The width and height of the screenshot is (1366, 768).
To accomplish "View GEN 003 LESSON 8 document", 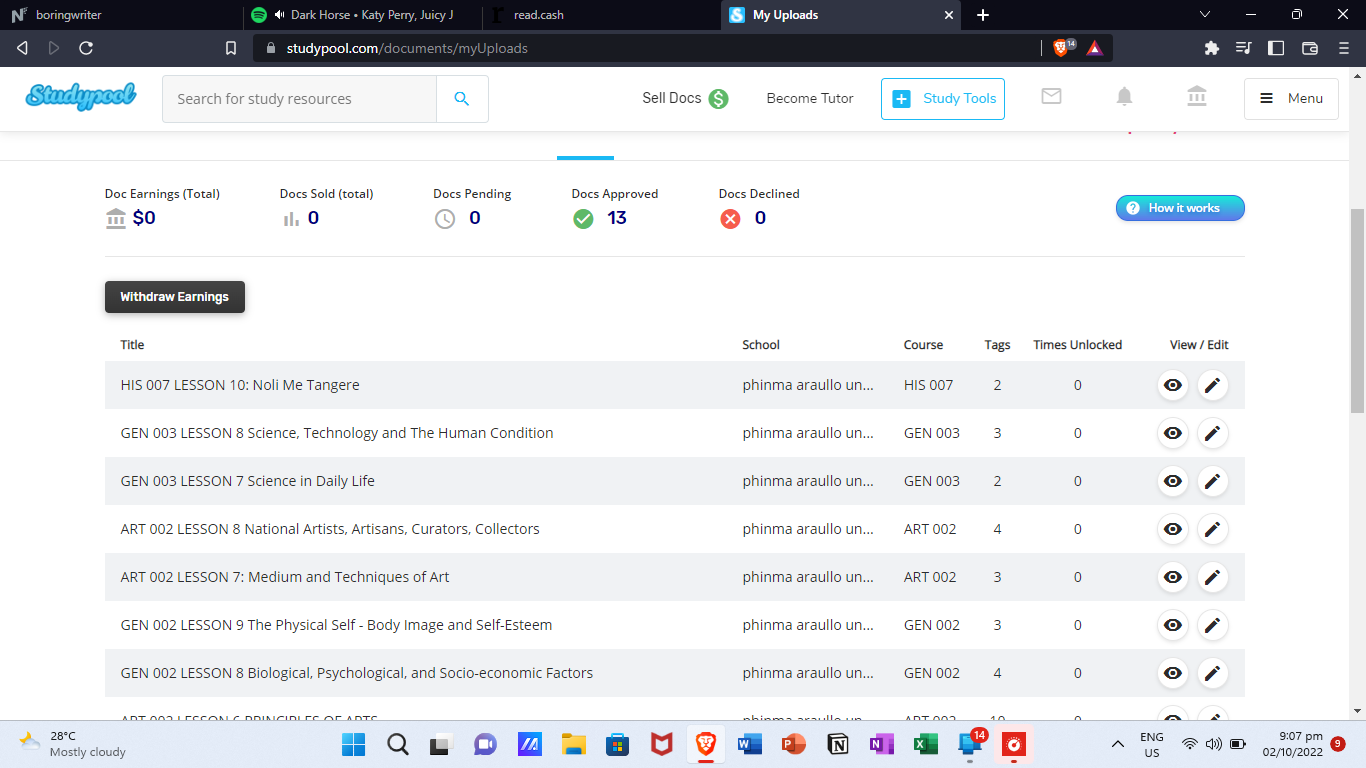I will tap(1173, 433).
